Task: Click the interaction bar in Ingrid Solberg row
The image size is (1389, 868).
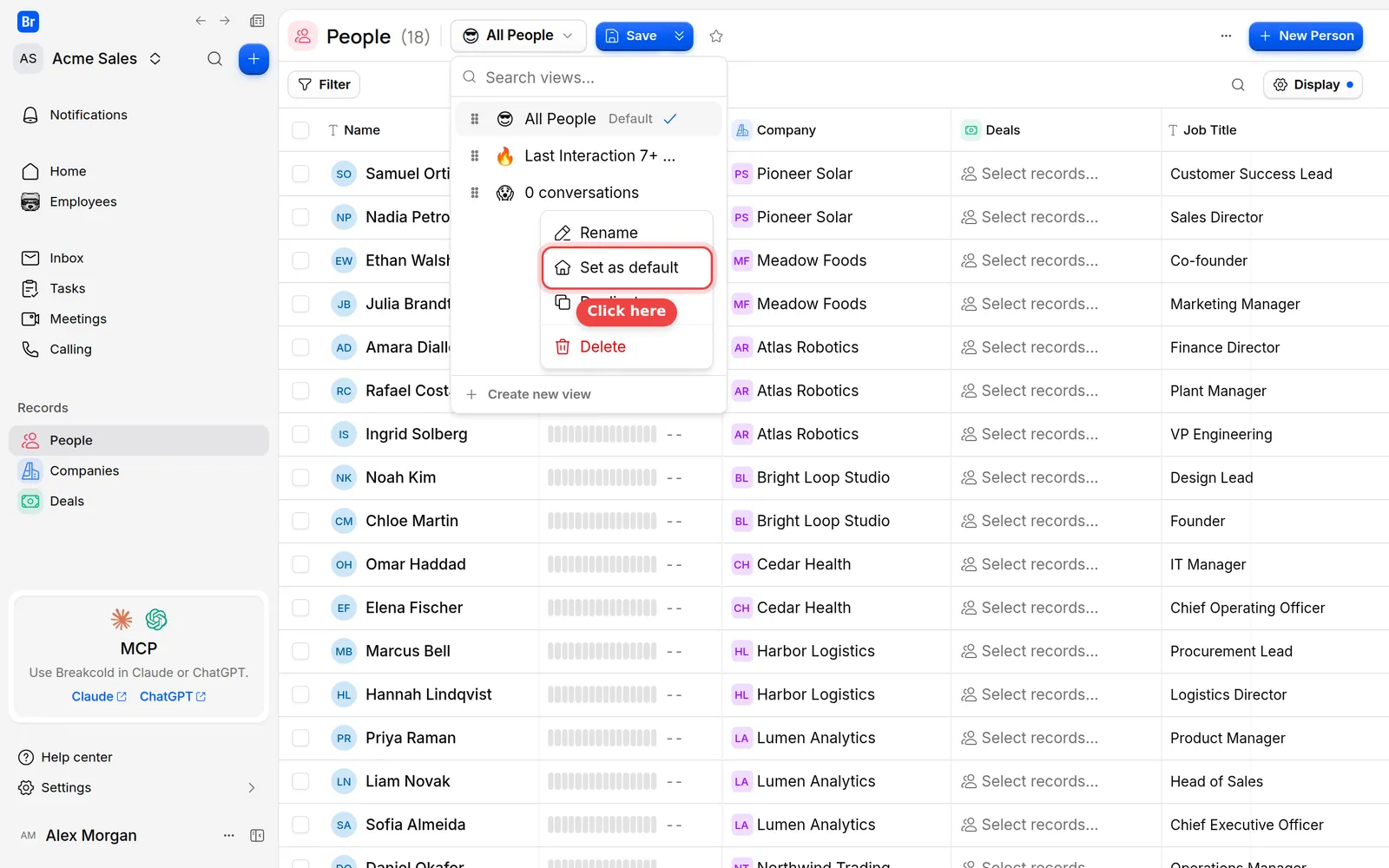Action: pyautogui.click(x=602, y=434)
